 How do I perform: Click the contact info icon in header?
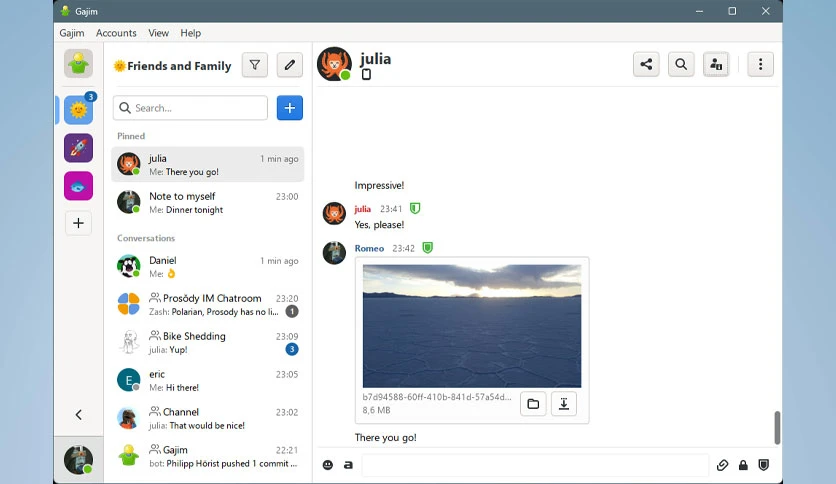pyautogui.click(x=716, y=64)
